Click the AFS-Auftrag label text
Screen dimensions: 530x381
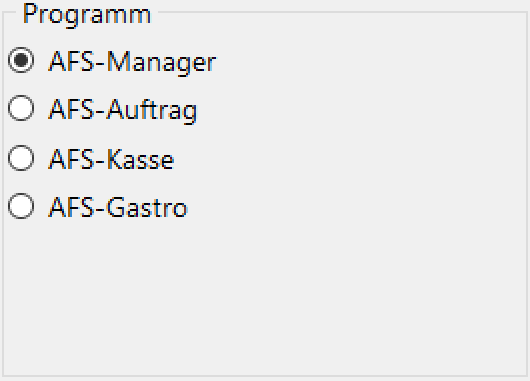(x=123, y=111)
